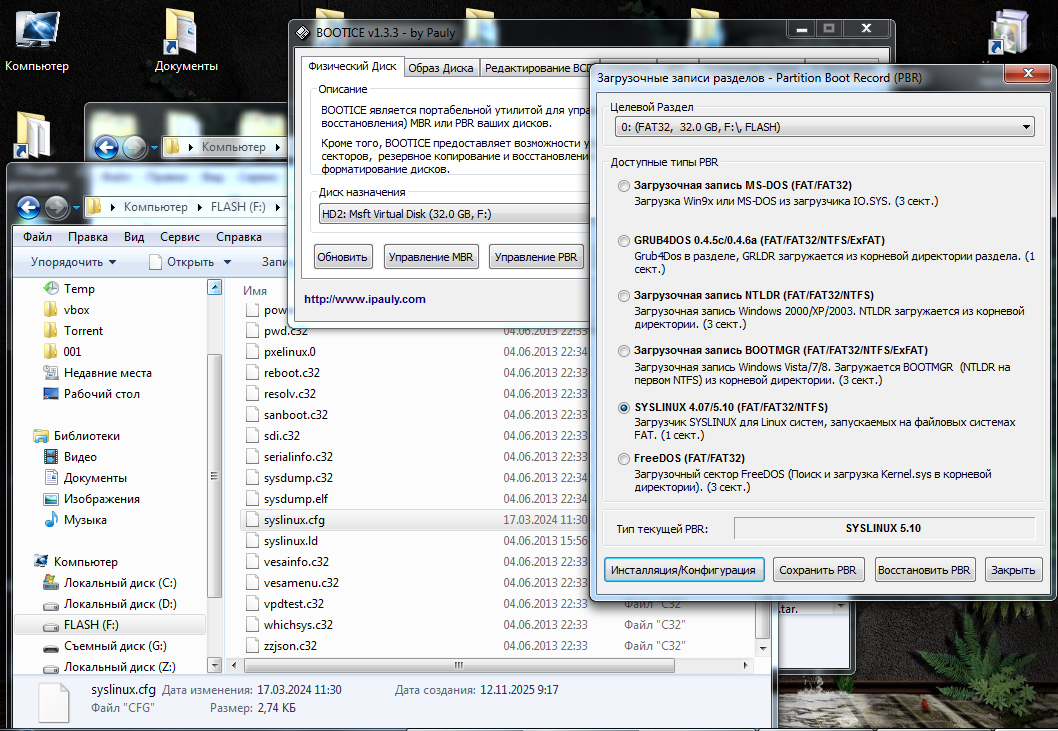This screenshot has height=731, width=1058.
Task: Switch to the Образ Диска tab
Action: [x=441, y=68]
